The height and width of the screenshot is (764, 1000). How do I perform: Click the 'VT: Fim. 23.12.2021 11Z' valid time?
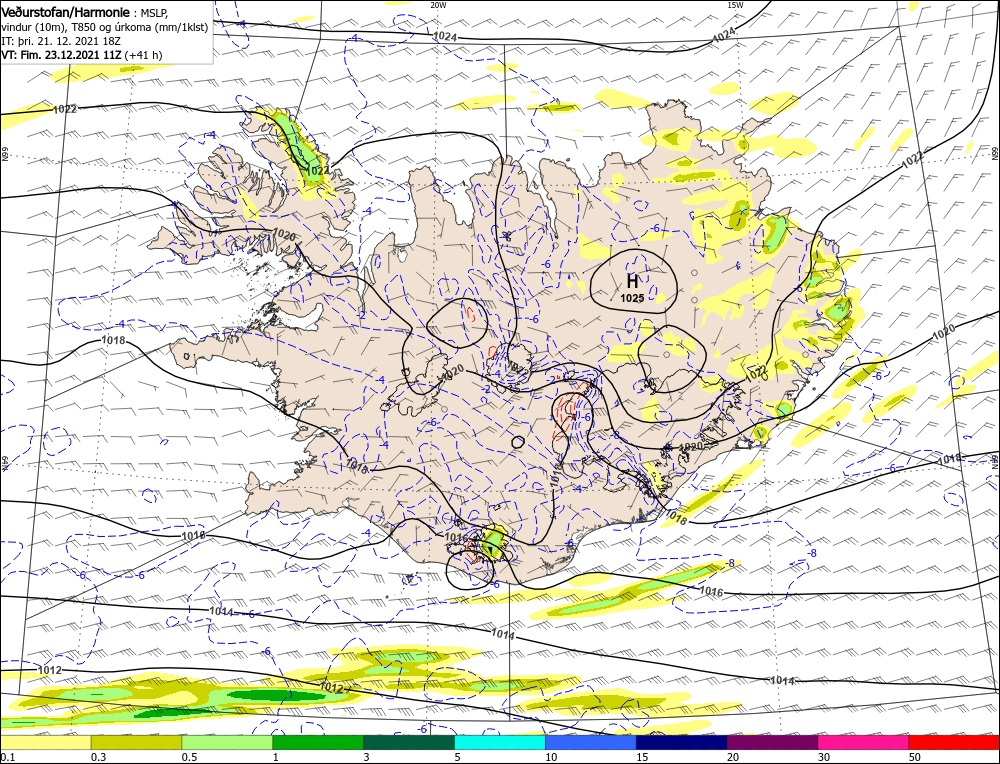click(61, 55)
